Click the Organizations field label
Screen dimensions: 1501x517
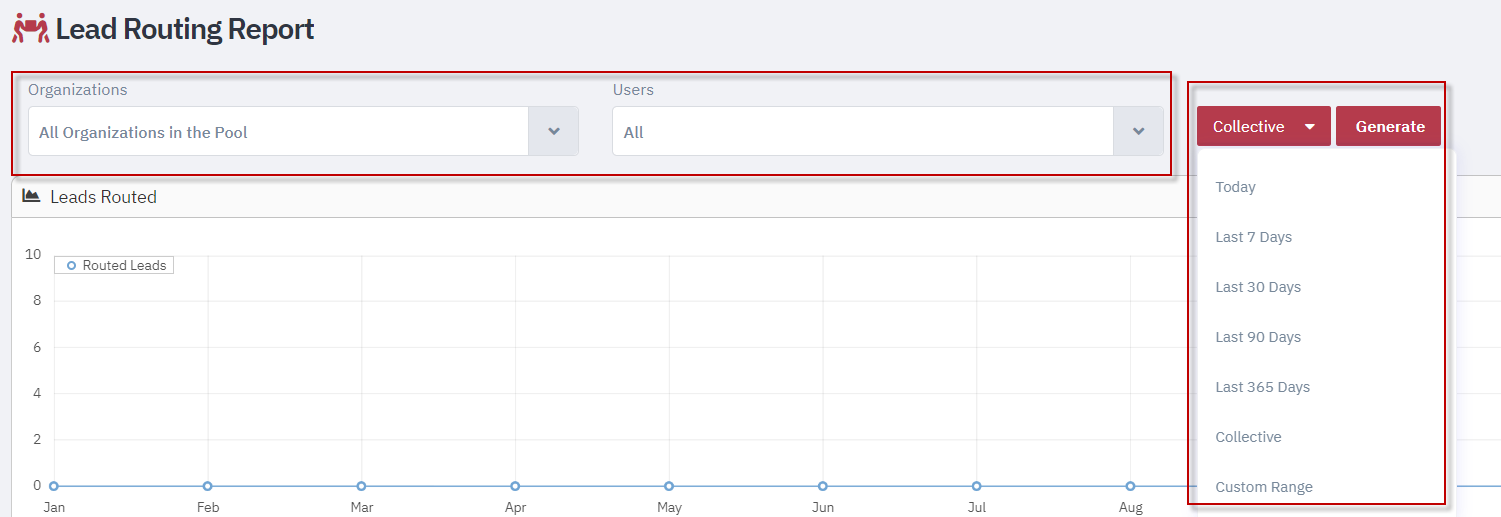[78, 89]
